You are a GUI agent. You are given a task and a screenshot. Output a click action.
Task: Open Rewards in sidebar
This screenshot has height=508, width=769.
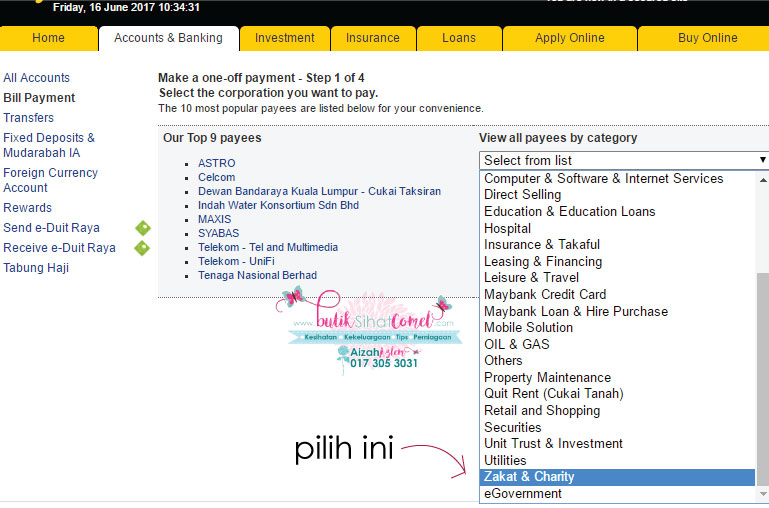click(27, 208)
